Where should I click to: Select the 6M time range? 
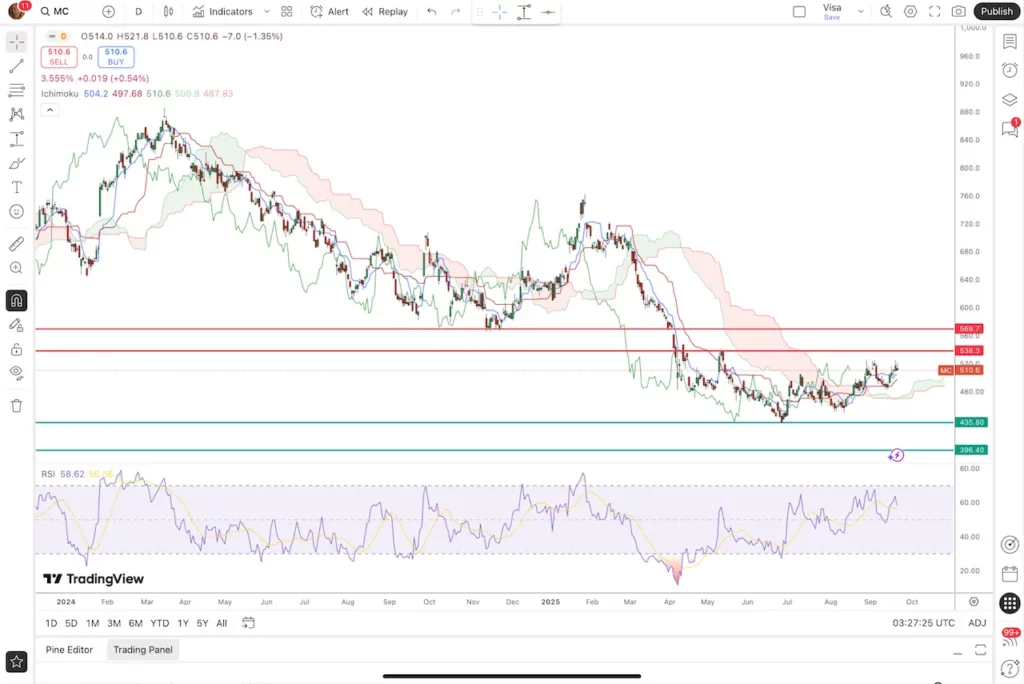pos(135,623)
